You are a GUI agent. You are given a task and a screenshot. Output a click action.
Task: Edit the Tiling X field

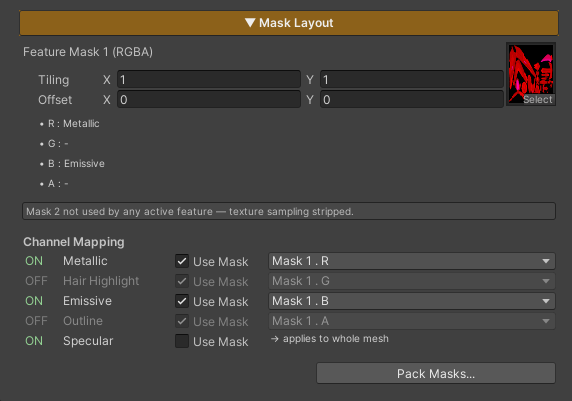pos(209,80)
